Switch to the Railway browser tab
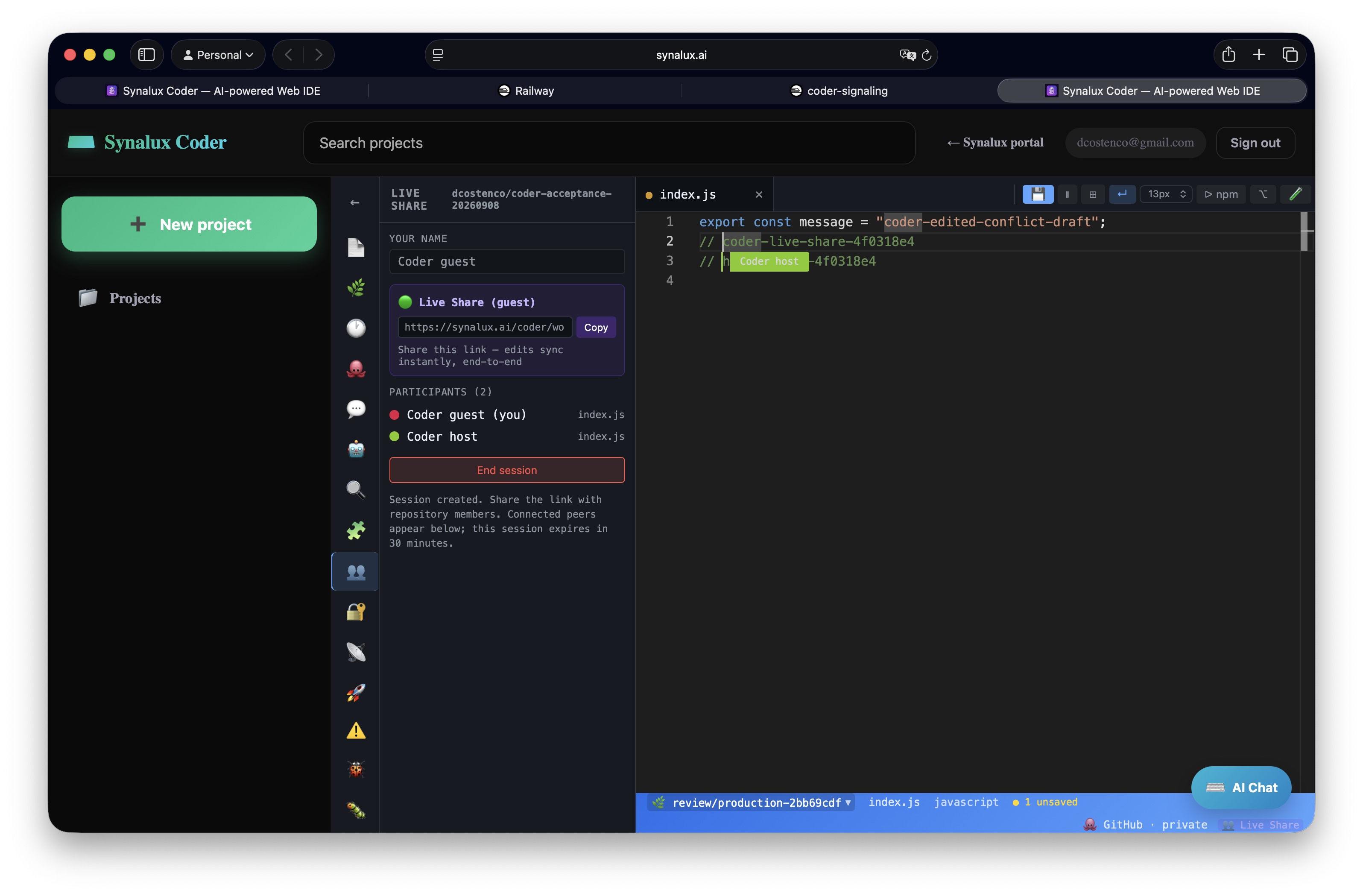1363x896 pixels. (x=526, y=91)
